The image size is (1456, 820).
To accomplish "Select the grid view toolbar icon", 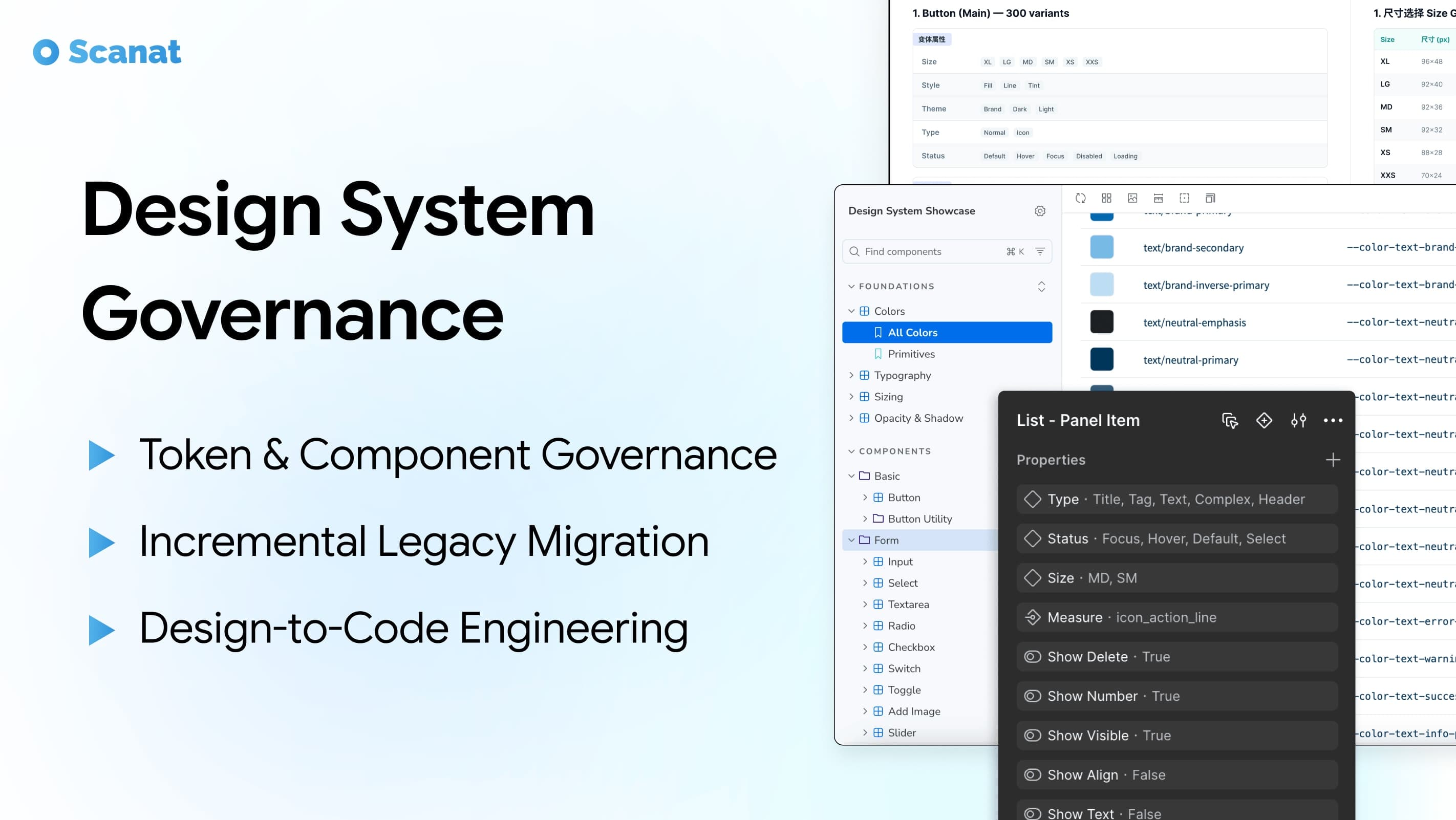I will pos(1106,198).
